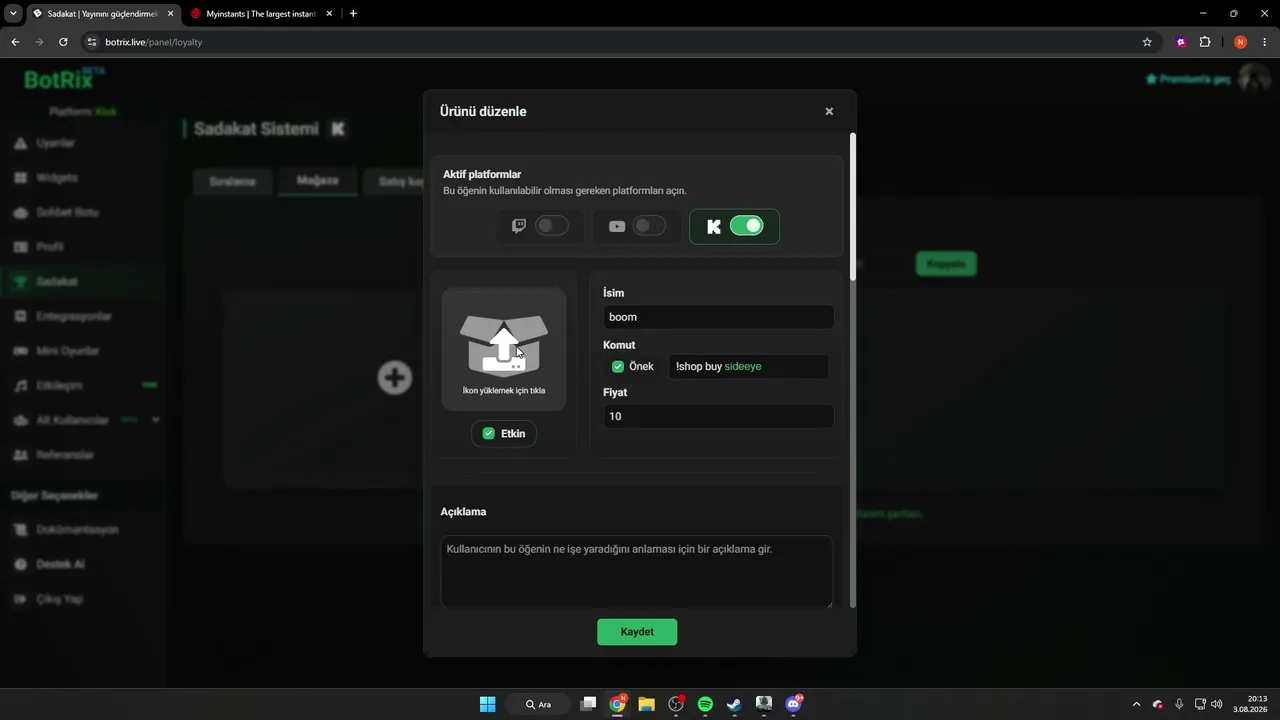Screen dimensions: 1280x720
Task: Open Spotify from the taskbar
Action: coord(705,704)
